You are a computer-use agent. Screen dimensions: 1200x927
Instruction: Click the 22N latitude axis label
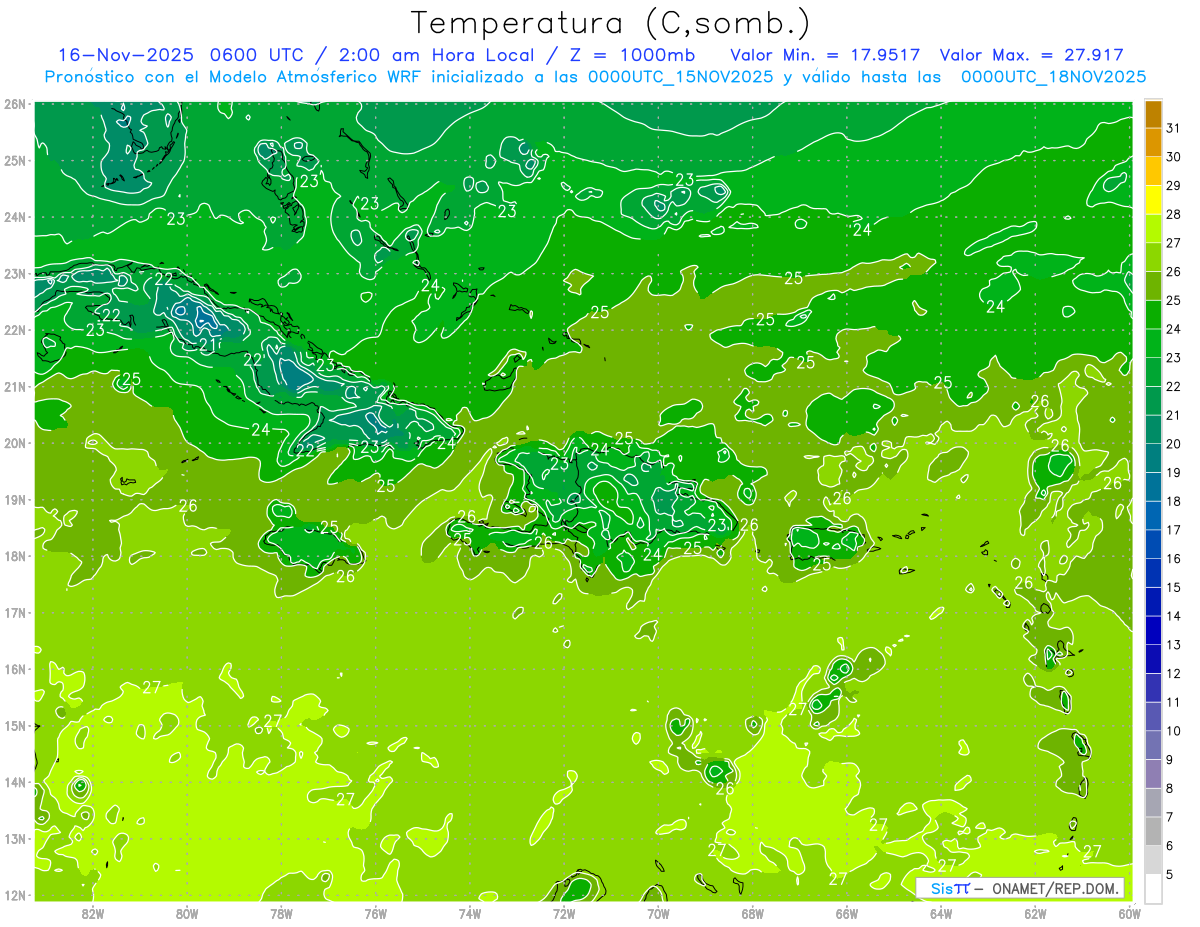15,330
